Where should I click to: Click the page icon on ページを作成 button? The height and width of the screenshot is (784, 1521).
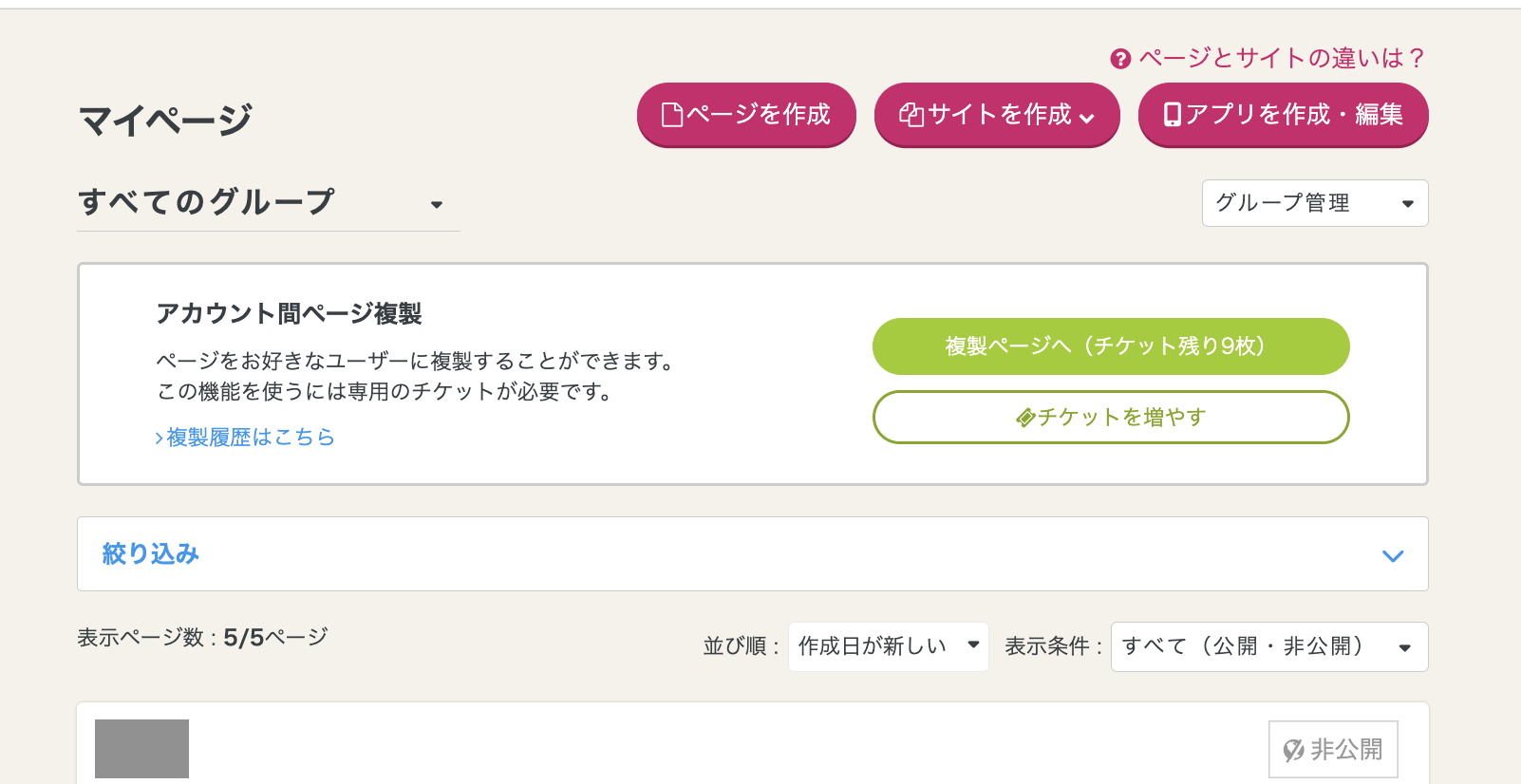[671, 114]
